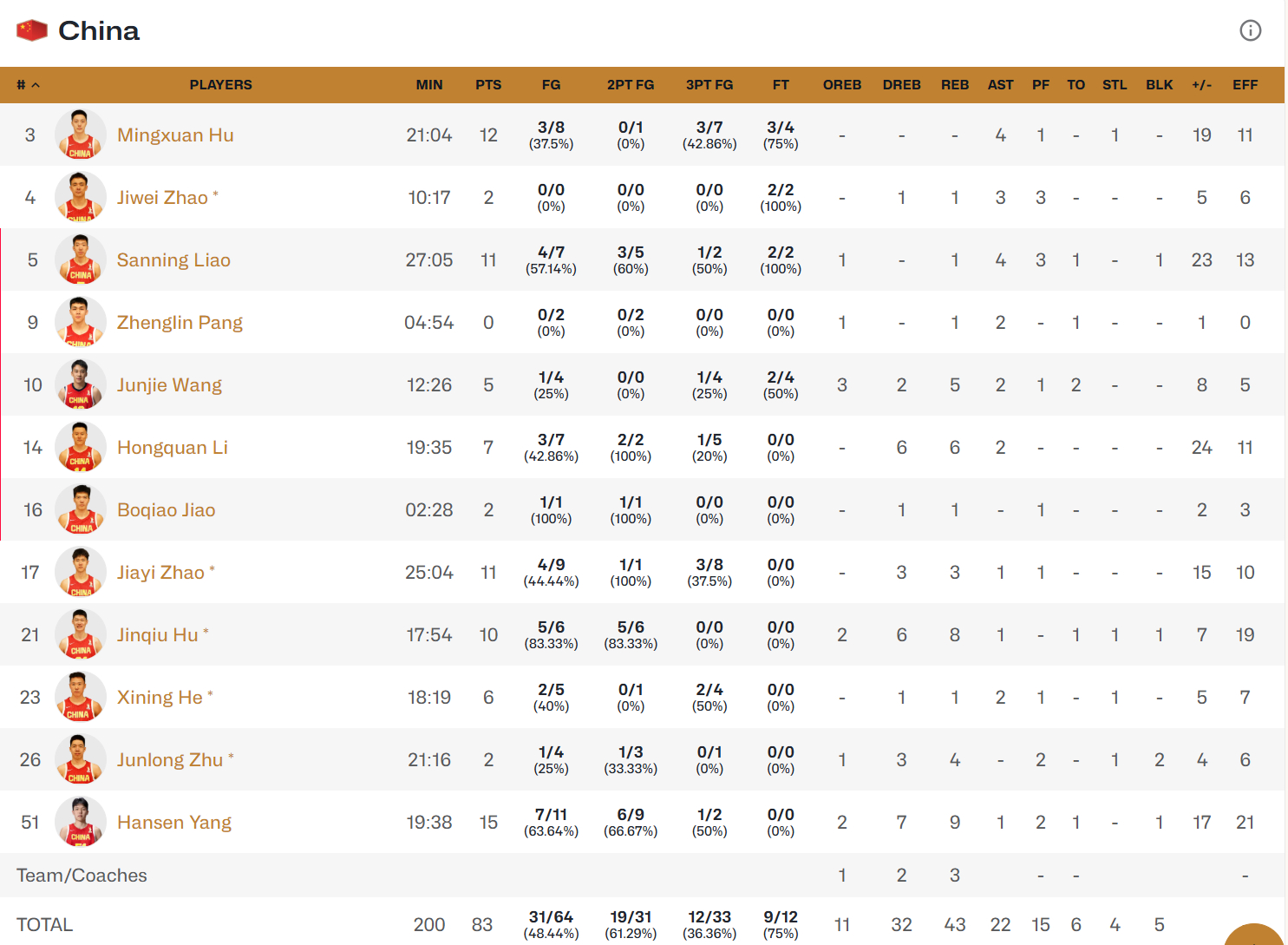The width and height of the screenshot is (1288, 945).
Task: Select the MIN column header
Action: click(x=429, y=85)
